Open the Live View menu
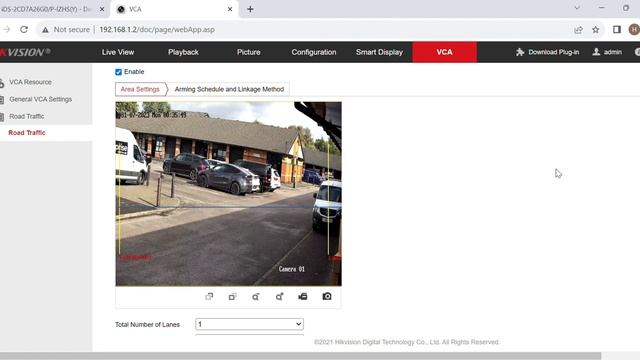 [x=118, y=52]
